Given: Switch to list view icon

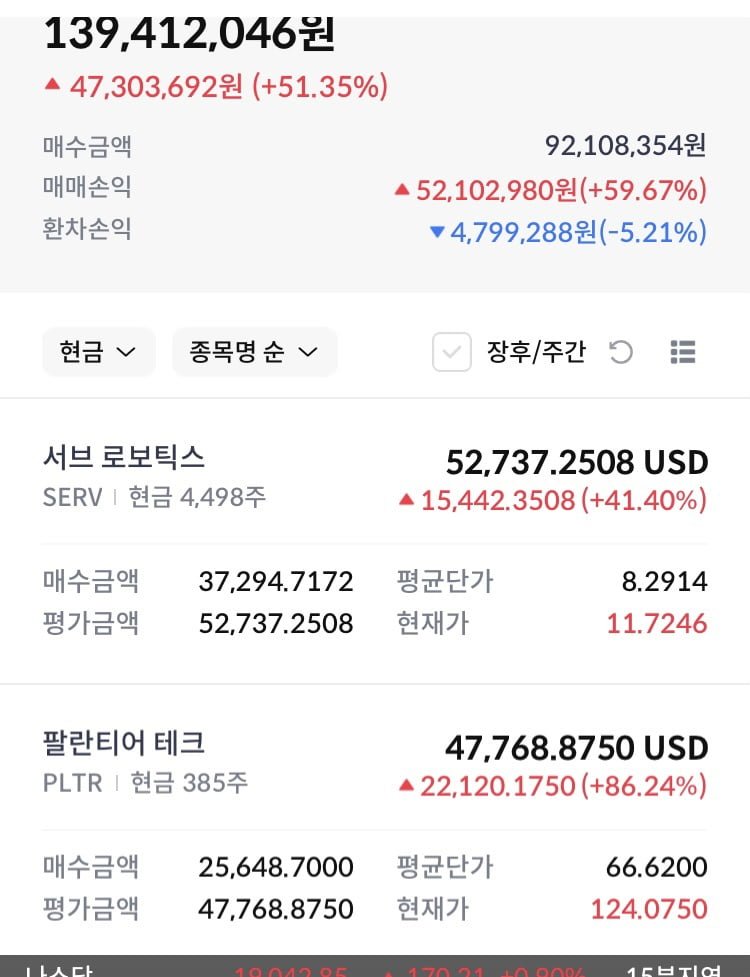Looking at the screenshot, I should (x=683, y=352).
